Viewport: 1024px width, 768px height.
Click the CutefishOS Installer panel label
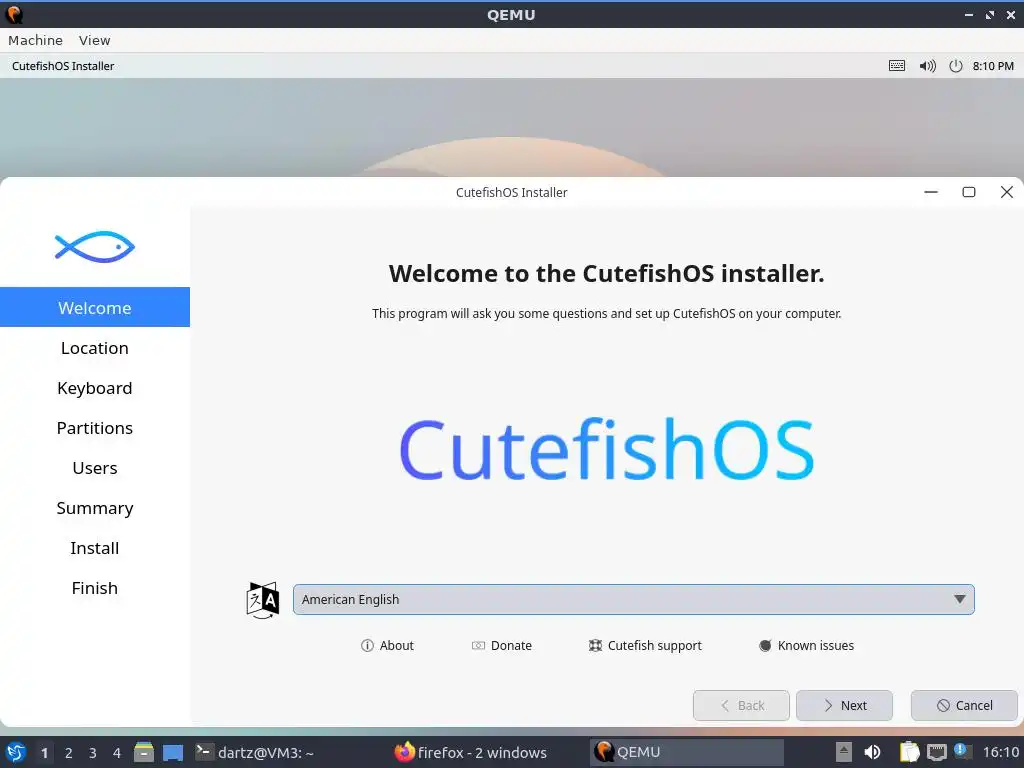coord(63,66)
